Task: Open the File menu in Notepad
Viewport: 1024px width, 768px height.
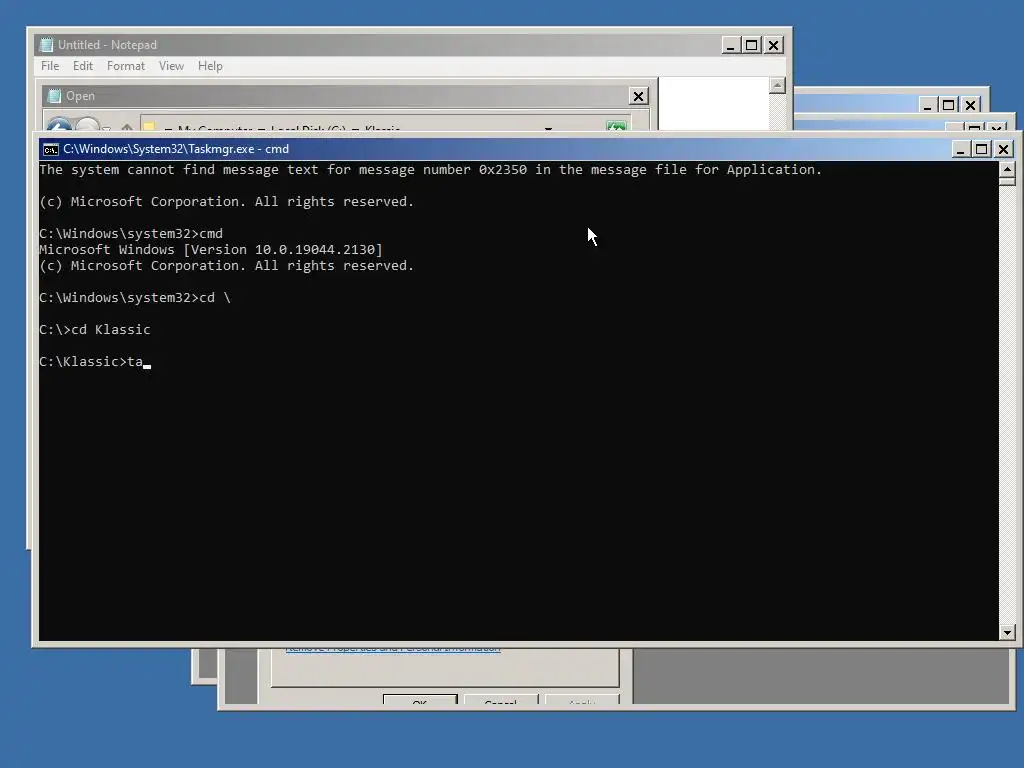Action: click(x=50, y=66)
